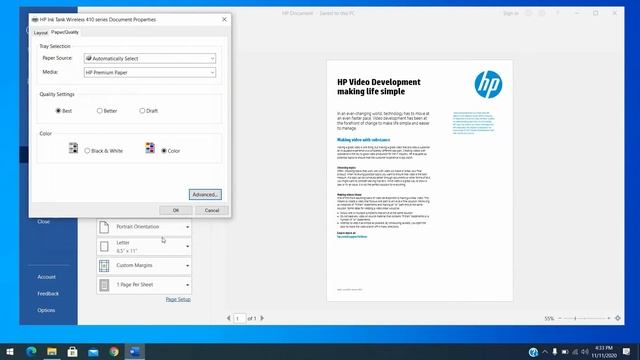The image size is (640, 360).
Task: Open Account in Word backstage sidebar
Action: point(47,277)
